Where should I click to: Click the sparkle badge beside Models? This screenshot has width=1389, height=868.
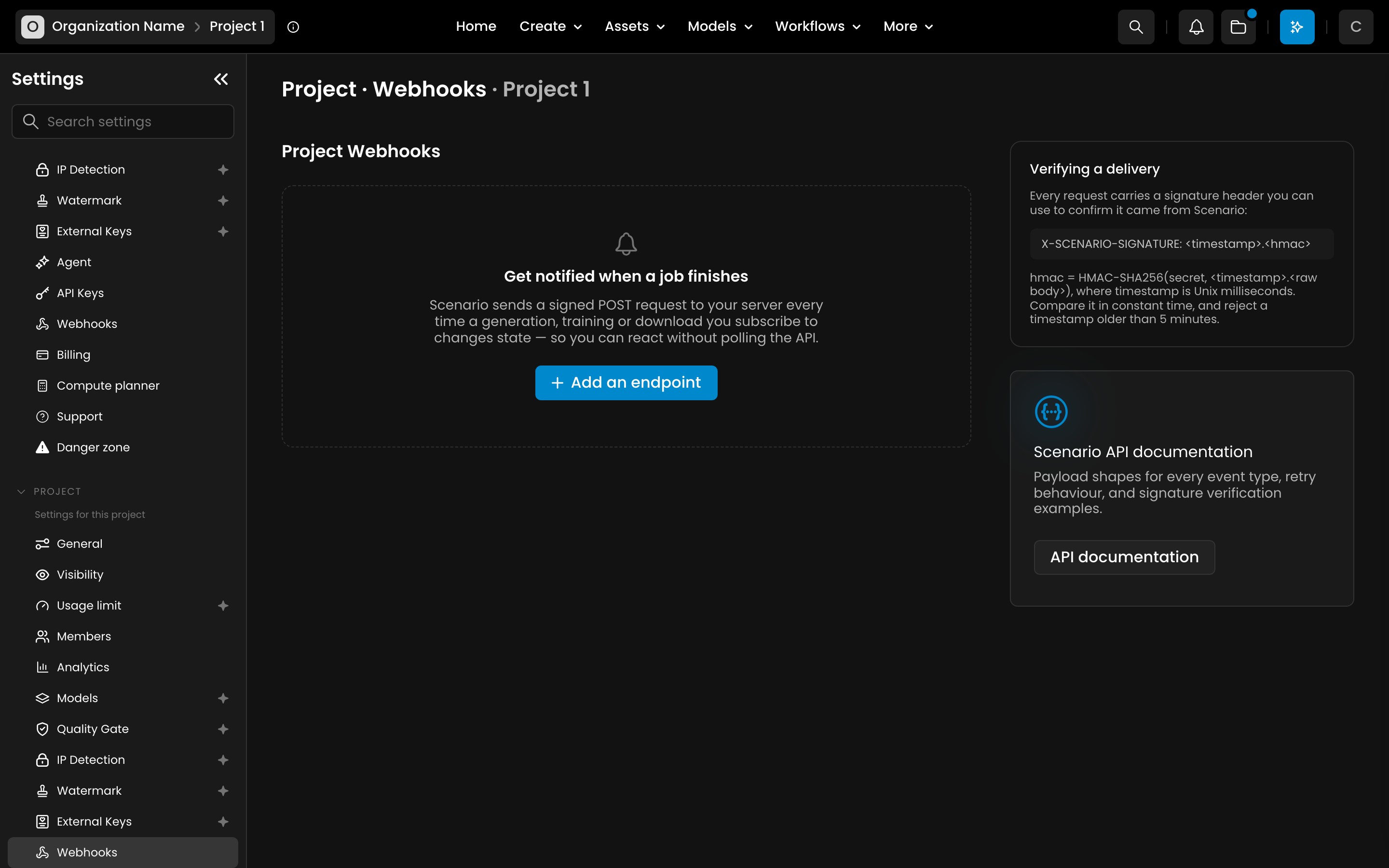point(223,698)
